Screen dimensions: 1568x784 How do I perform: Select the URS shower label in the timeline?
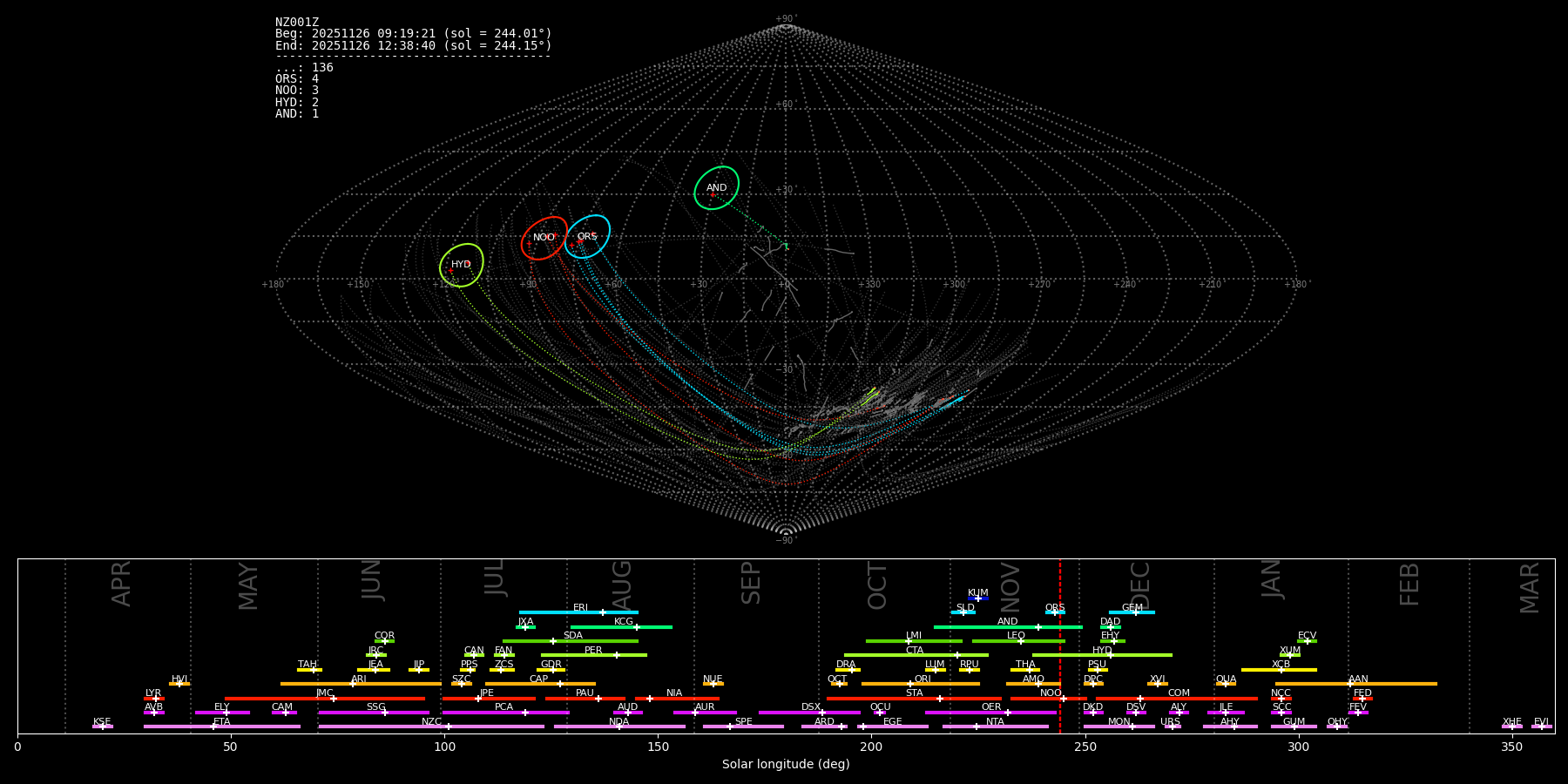pyautogui.click(x=1170, y=722)
